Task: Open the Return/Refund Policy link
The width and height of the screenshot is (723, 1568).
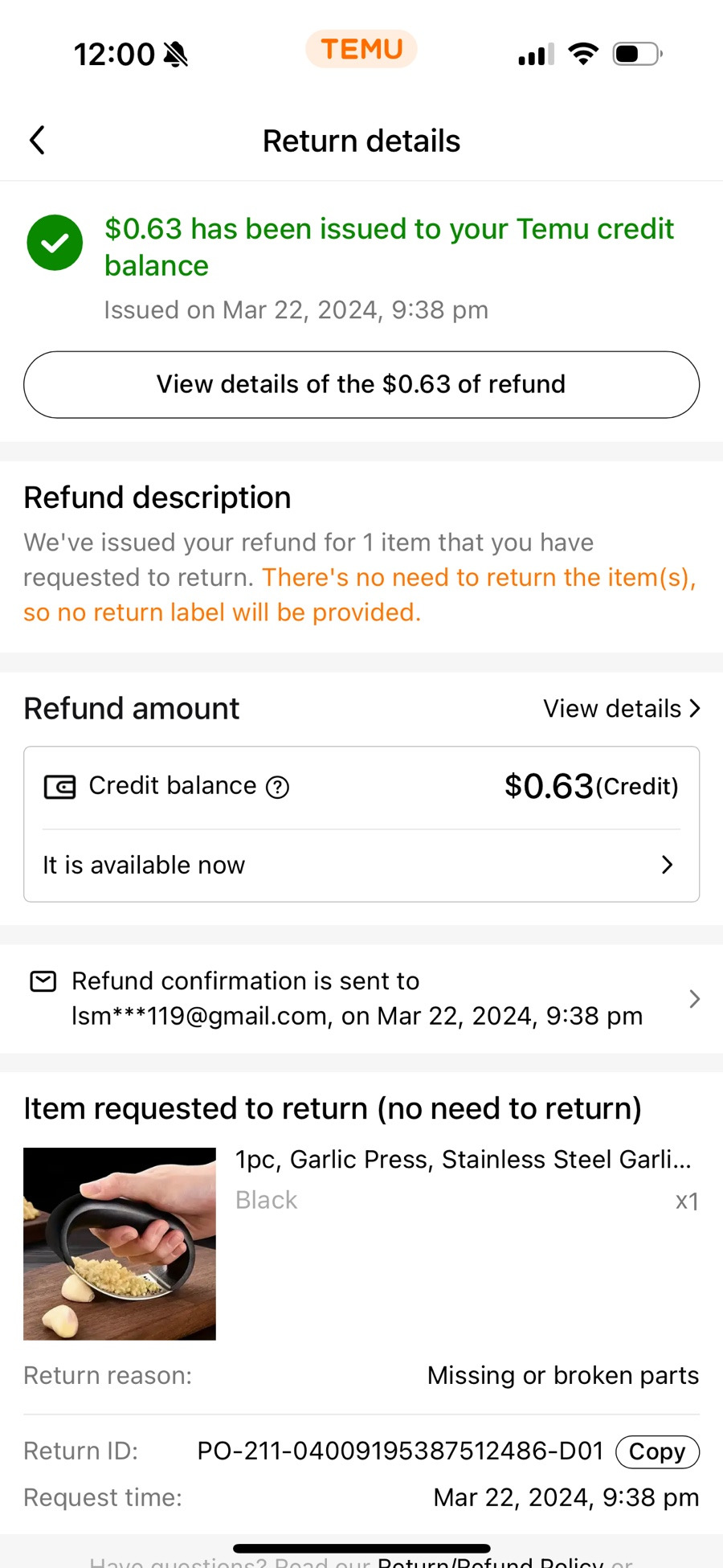Action: (491, 1562)
